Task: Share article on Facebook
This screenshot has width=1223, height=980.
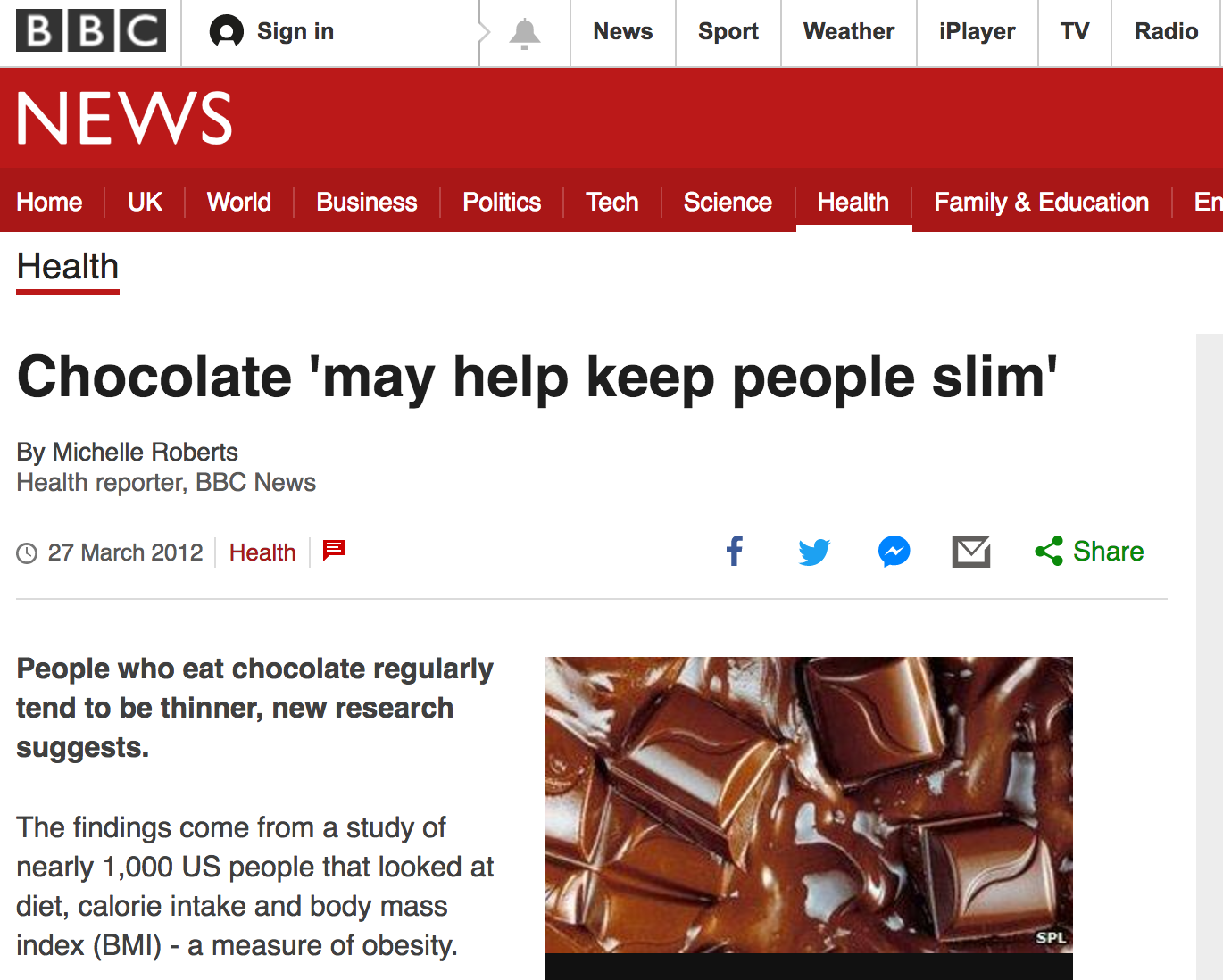Action: point(735,552)
